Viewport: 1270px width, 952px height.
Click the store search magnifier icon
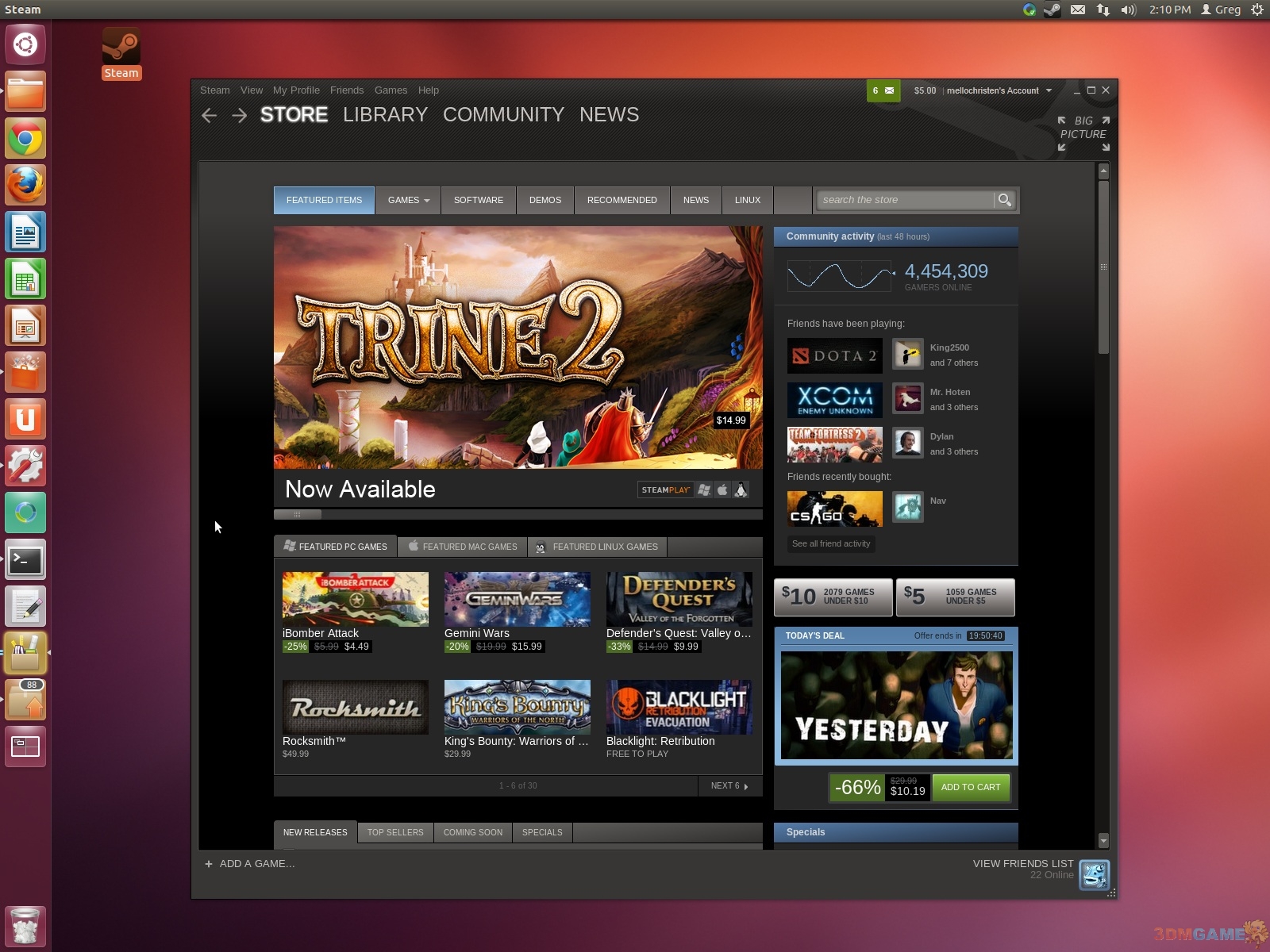pos(1004,200)
